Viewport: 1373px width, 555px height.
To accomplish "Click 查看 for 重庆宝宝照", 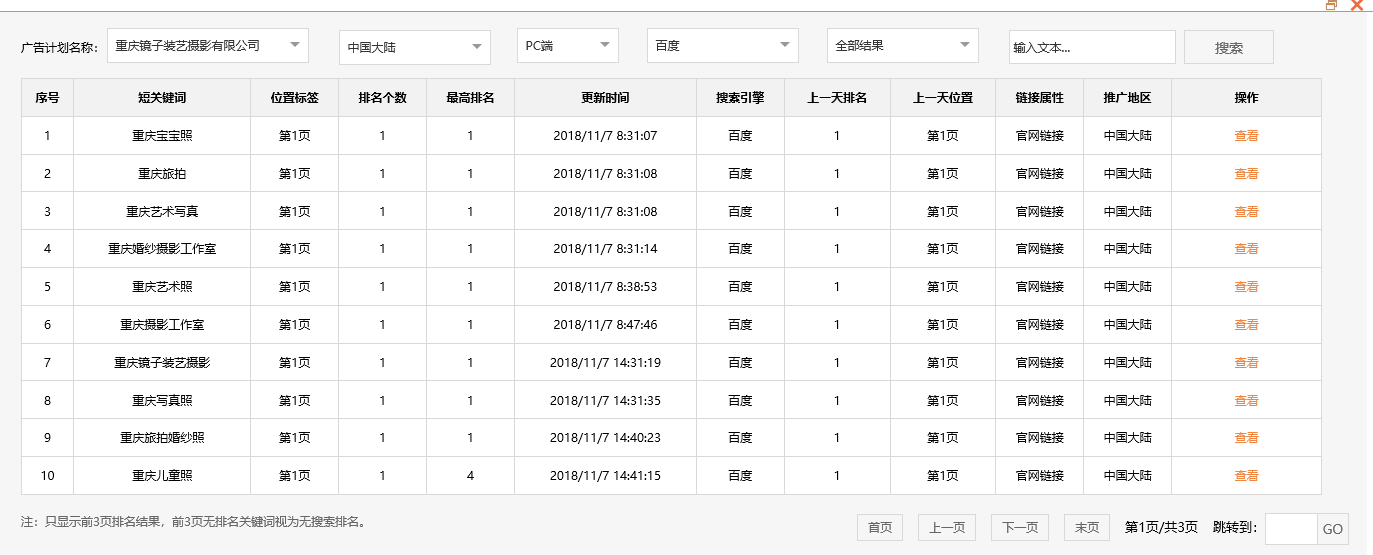I will click(1246, 136).
